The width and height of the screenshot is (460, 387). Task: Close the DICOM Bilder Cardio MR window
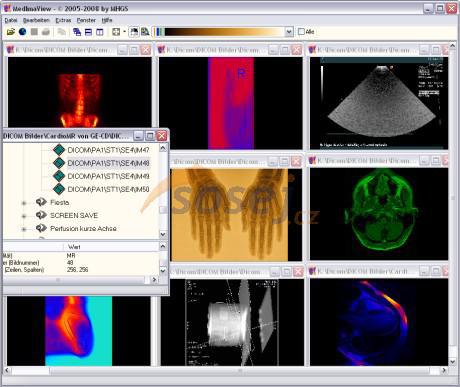(x=162, y=136)
